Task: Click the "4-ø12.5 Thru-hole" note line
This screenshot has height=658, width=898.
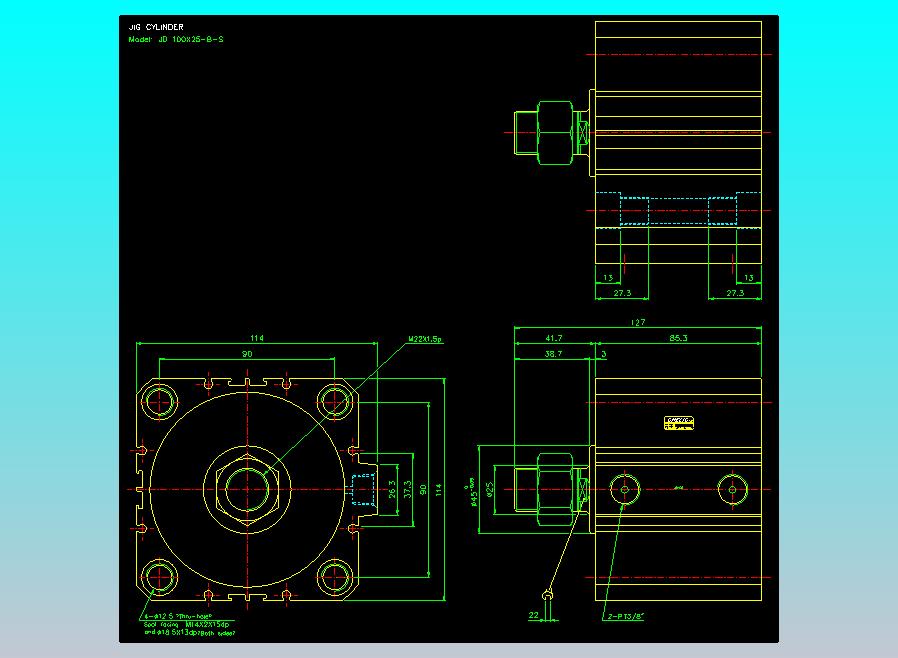Action: click(178, 616)
